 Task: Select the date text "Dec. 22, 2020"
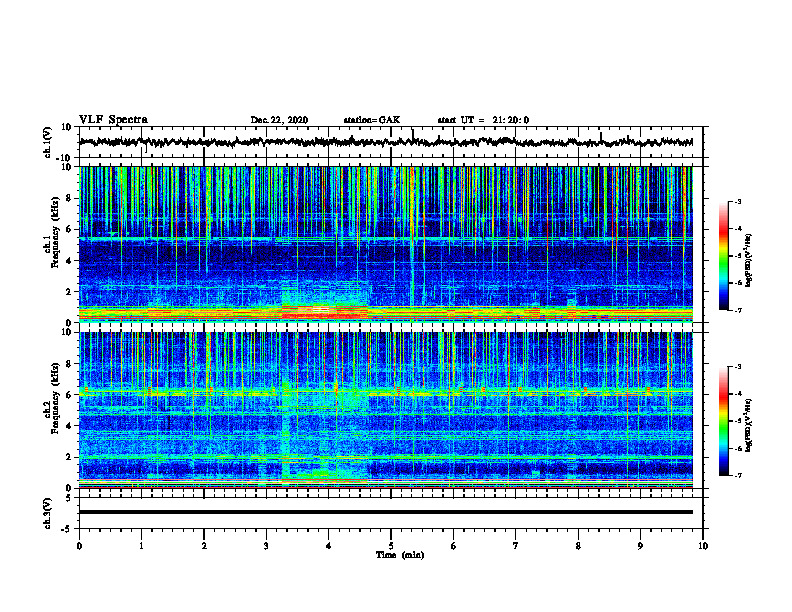tap(279, 120)
